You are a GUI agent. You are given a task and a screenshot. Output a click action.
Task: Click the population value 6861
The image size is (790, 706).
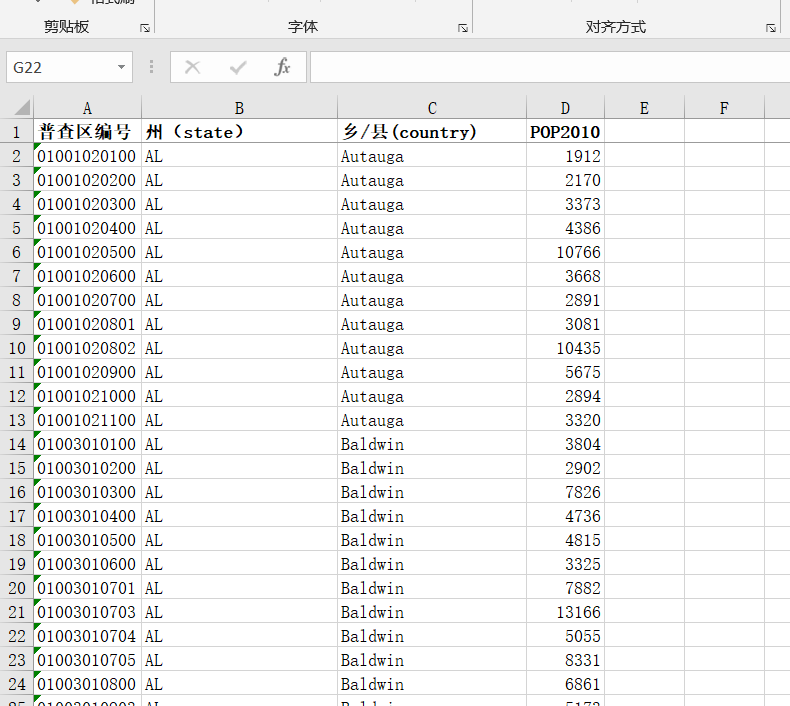tap(565, 684)
